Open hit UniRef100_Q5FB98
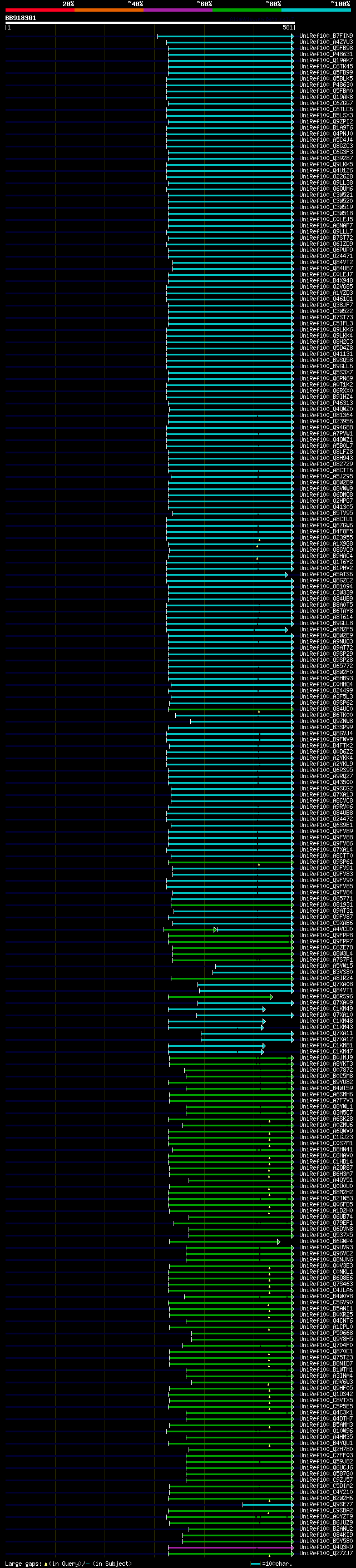The height and width of the screenshot is (1568, 356). (326, 48)
